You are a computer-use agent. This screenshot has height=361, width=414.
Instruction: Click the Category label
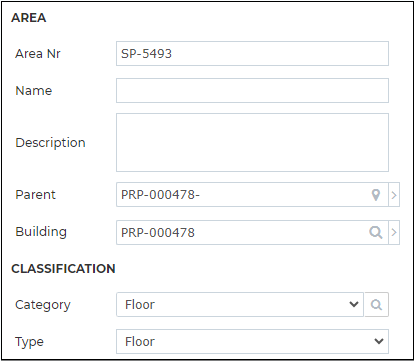43,305
